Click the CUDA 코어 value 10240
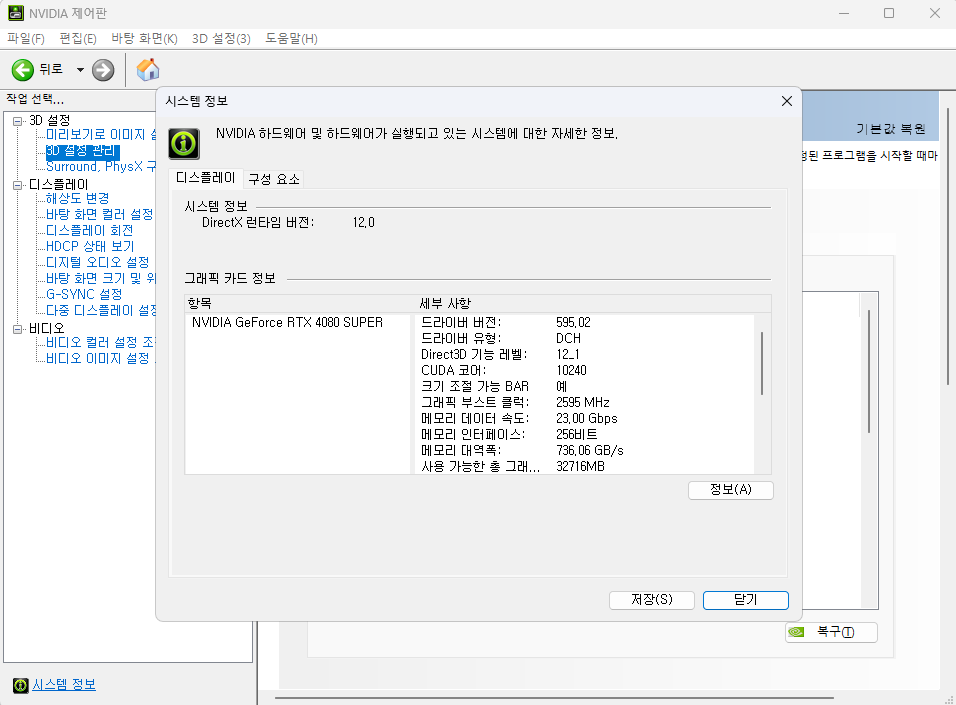The width and height of the screenshot is (956, 705). pos(571,370)
